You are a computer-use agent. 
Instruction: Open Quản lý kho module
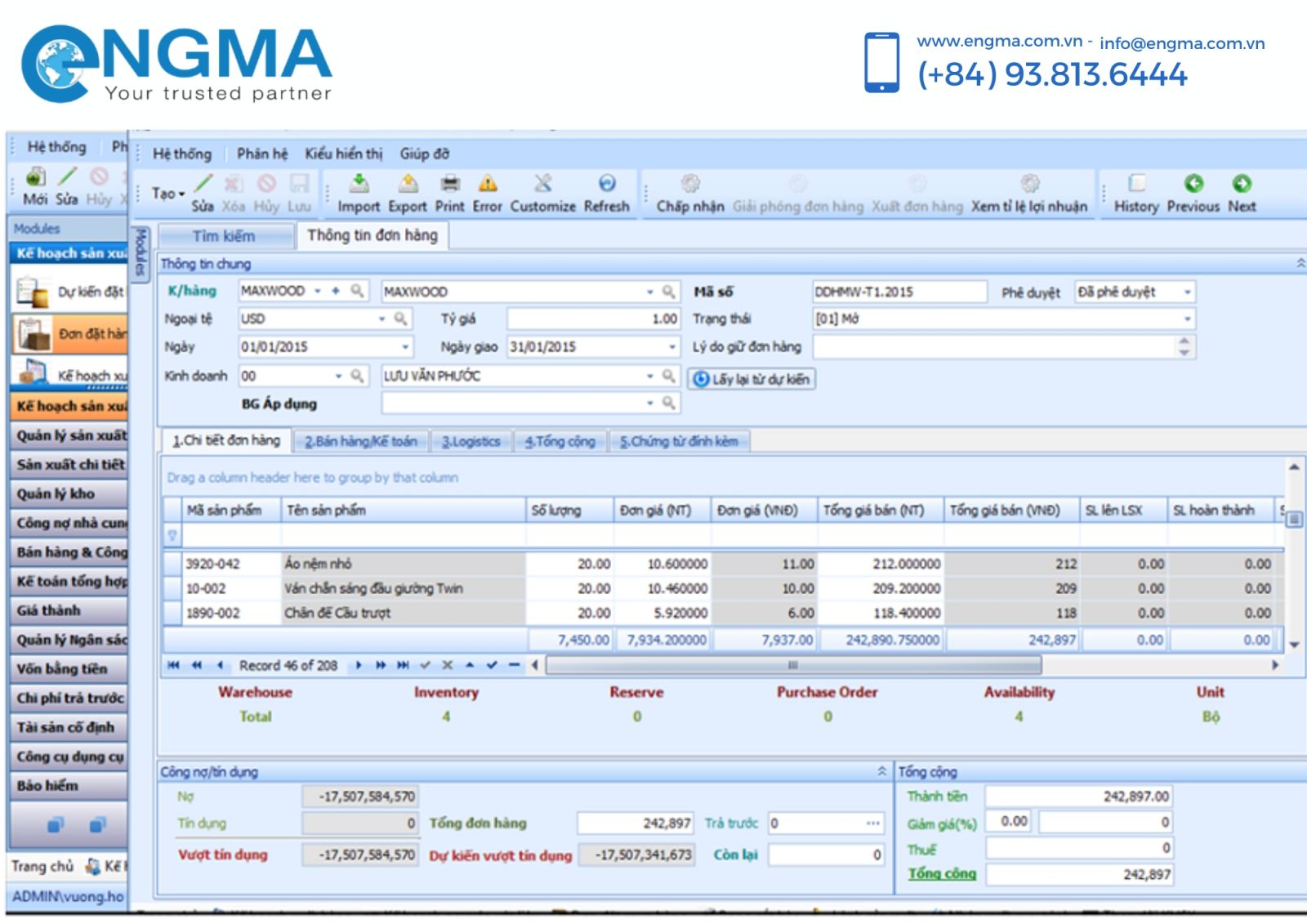tap(70, 493)
